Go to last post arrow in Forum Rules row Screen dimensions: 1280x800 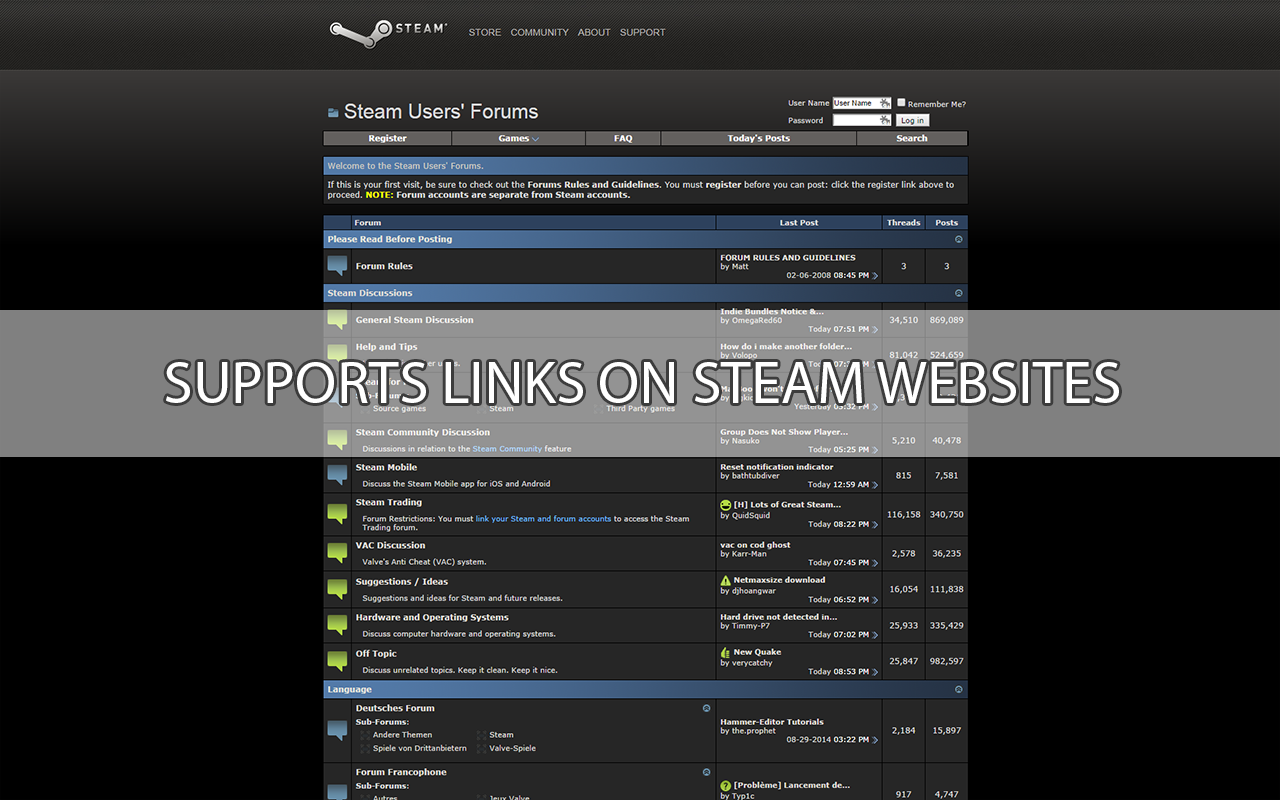(x=875, y=276)
